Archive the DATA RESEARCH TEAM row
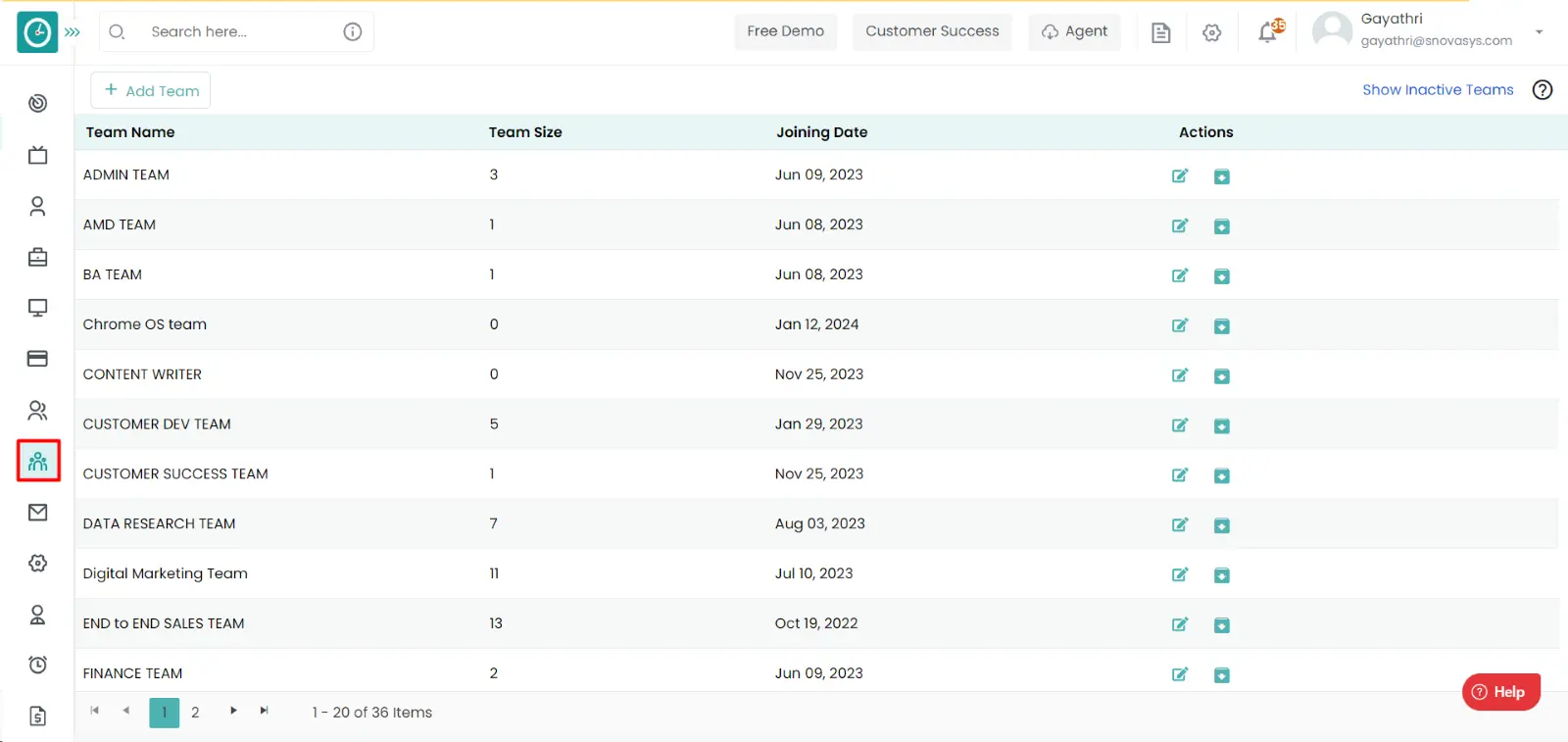 pyautogui.click(x=1222, y=526)
